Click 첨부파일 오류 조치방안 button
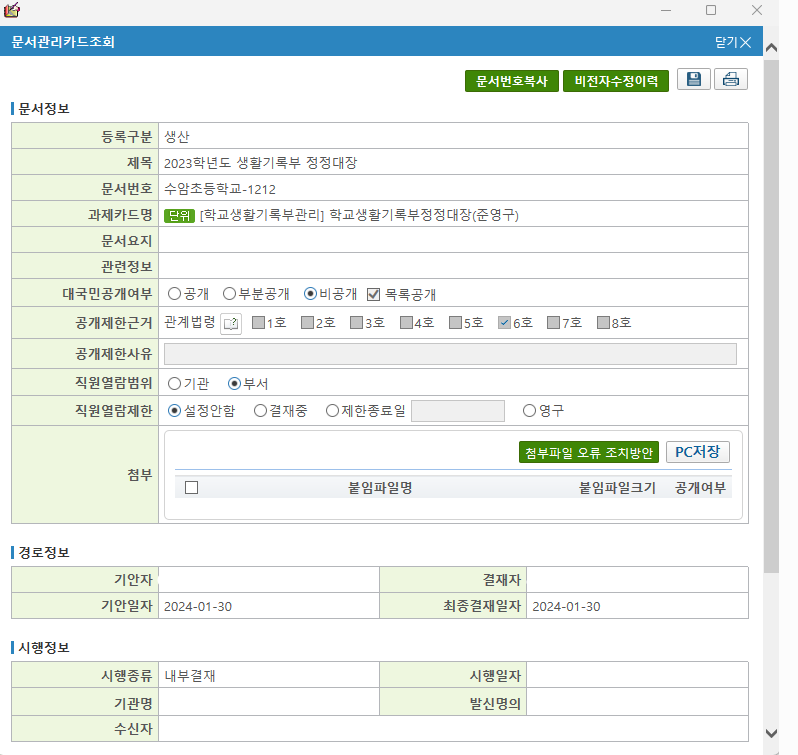 click(588, 453)
